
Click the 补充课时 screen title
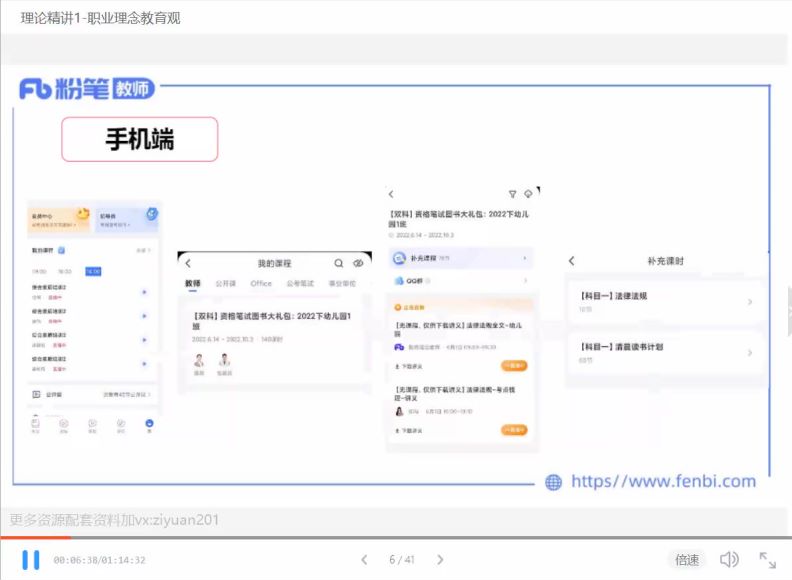pyautogui.click(x=666, y=261)
